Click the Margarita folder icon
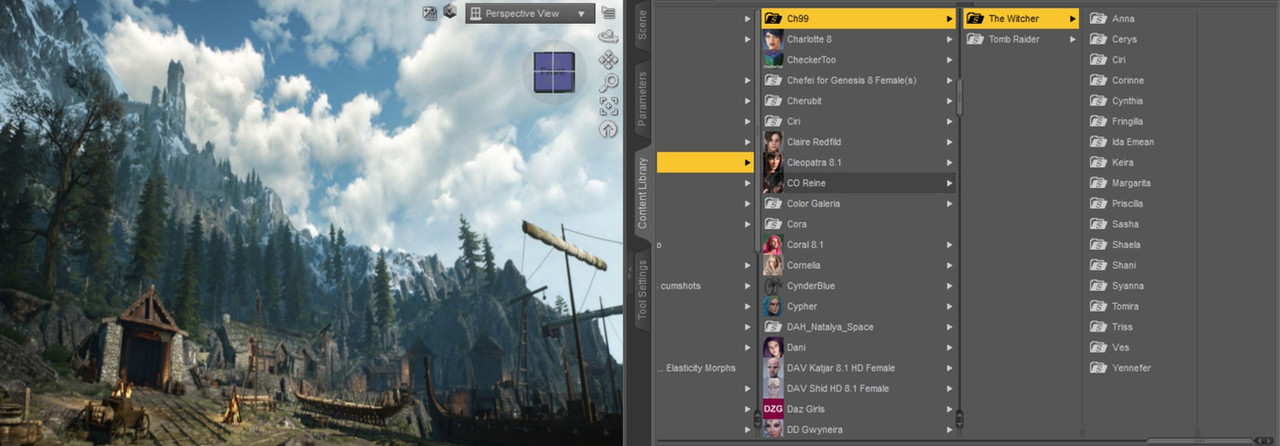Image resolution: width=1280 pixels, height=446 pixels. tap(1098, 183)
